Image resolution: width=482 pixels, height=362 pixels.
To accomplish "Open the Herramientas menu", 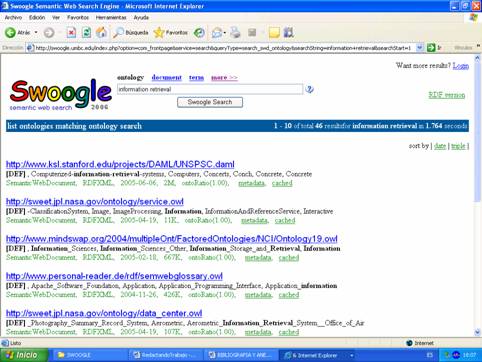I will click(x=111, y=17).
